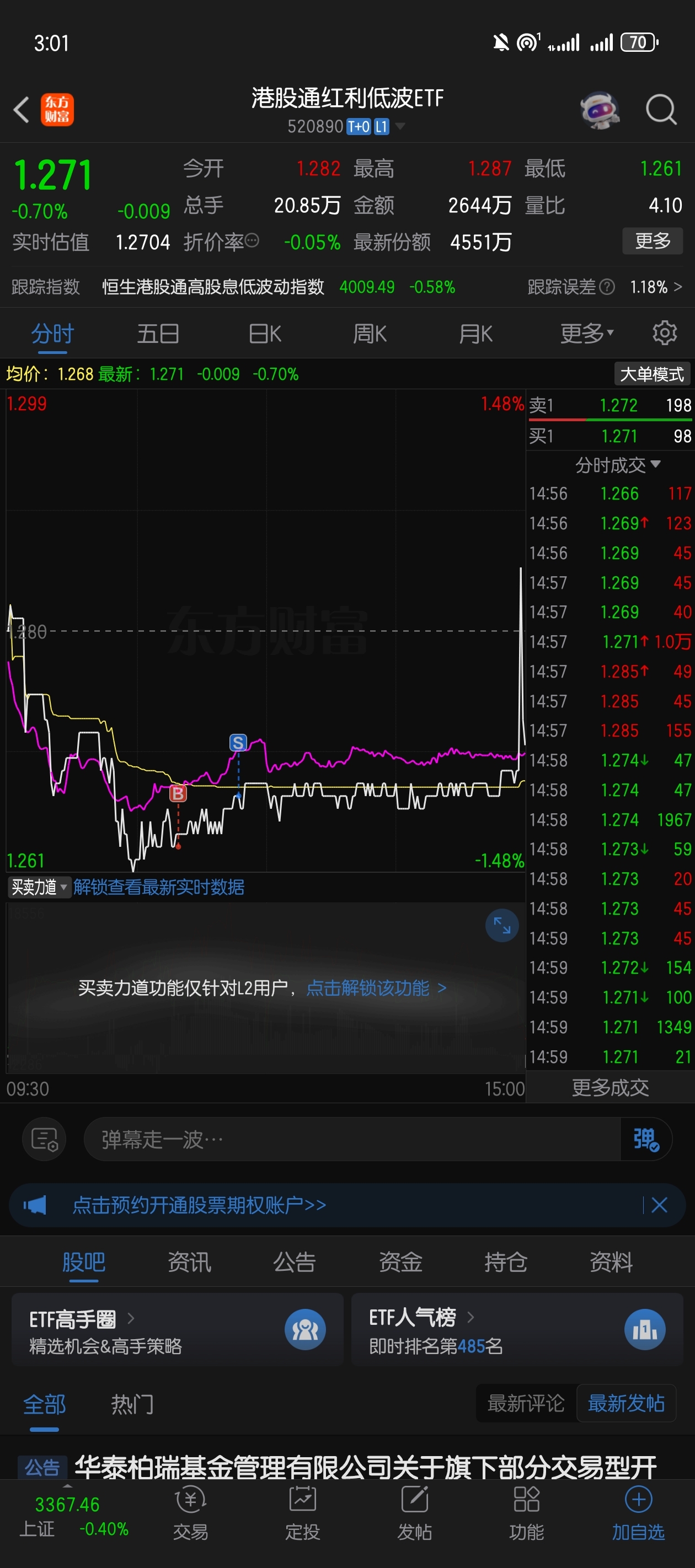
Task: Open barrage list settings icon
Action: click(45, 1139)
